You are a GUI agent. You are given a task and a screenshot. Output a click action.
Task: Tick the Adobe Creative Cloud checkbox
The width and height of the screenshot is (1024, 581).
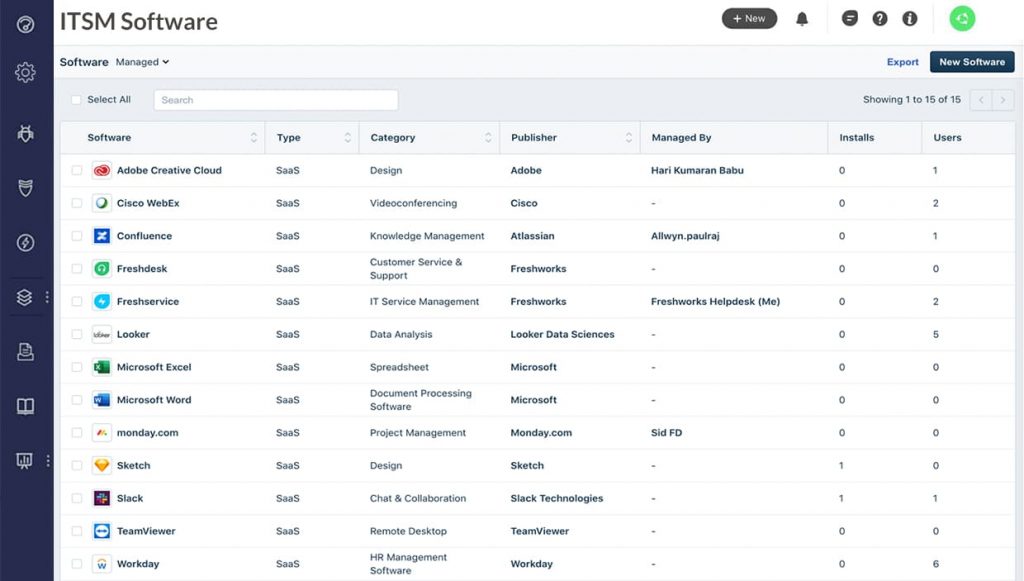coord(77,171)
